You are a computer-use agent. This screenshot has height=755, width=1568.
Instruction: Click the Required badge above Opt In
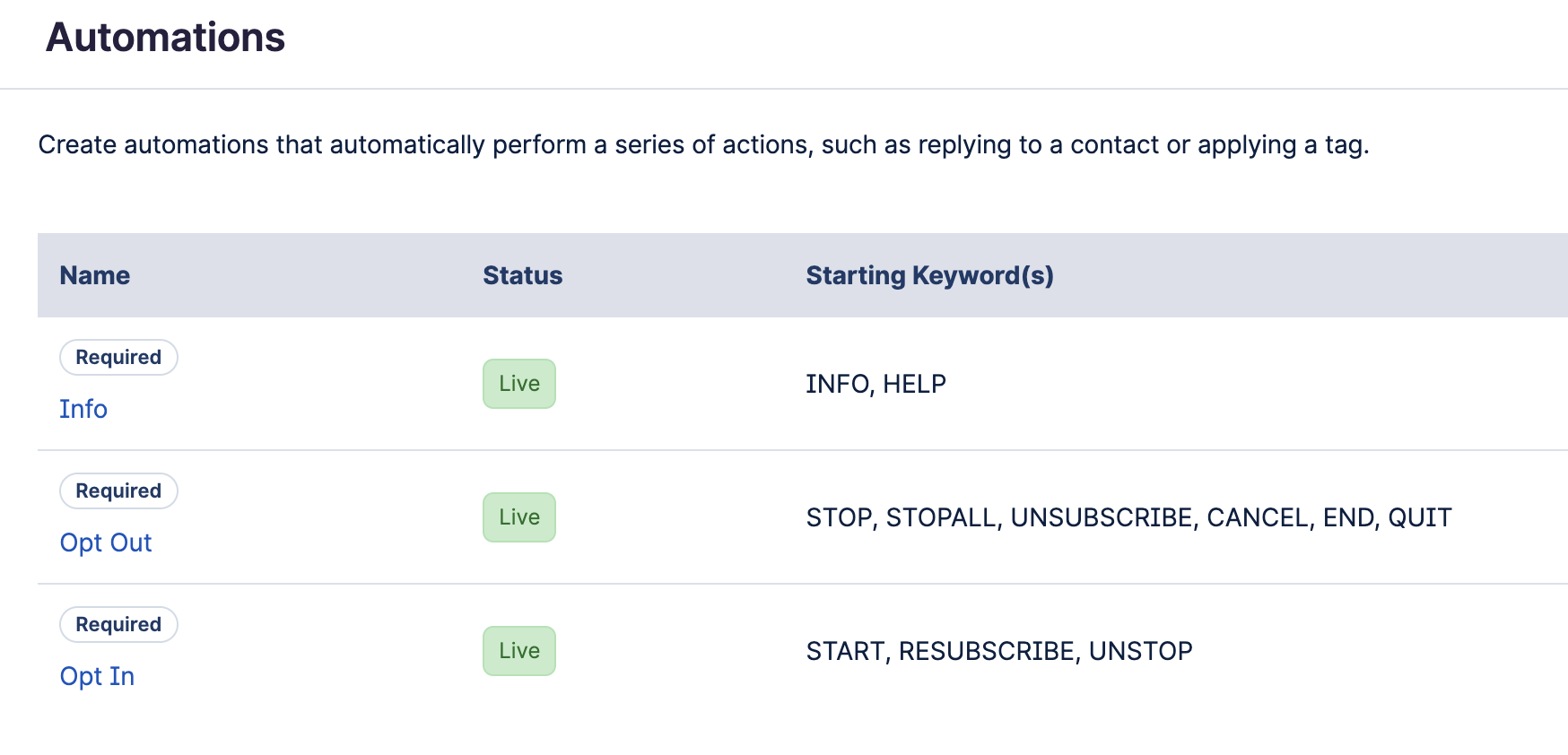118,624
